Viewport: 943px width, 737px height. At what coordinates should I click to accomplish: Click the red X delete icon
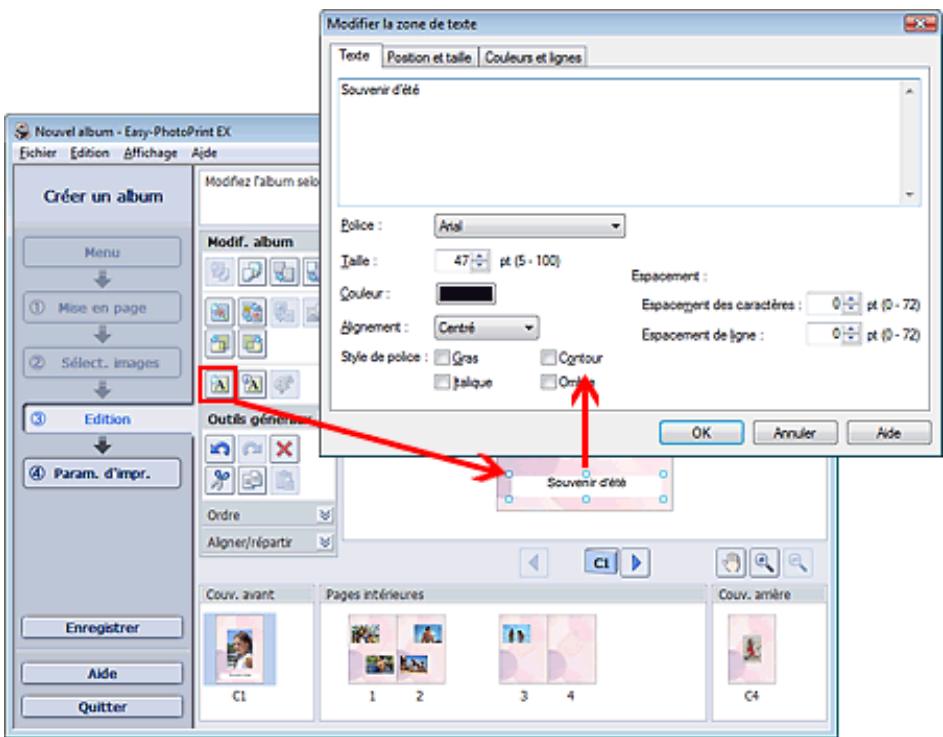pos(284,449)
